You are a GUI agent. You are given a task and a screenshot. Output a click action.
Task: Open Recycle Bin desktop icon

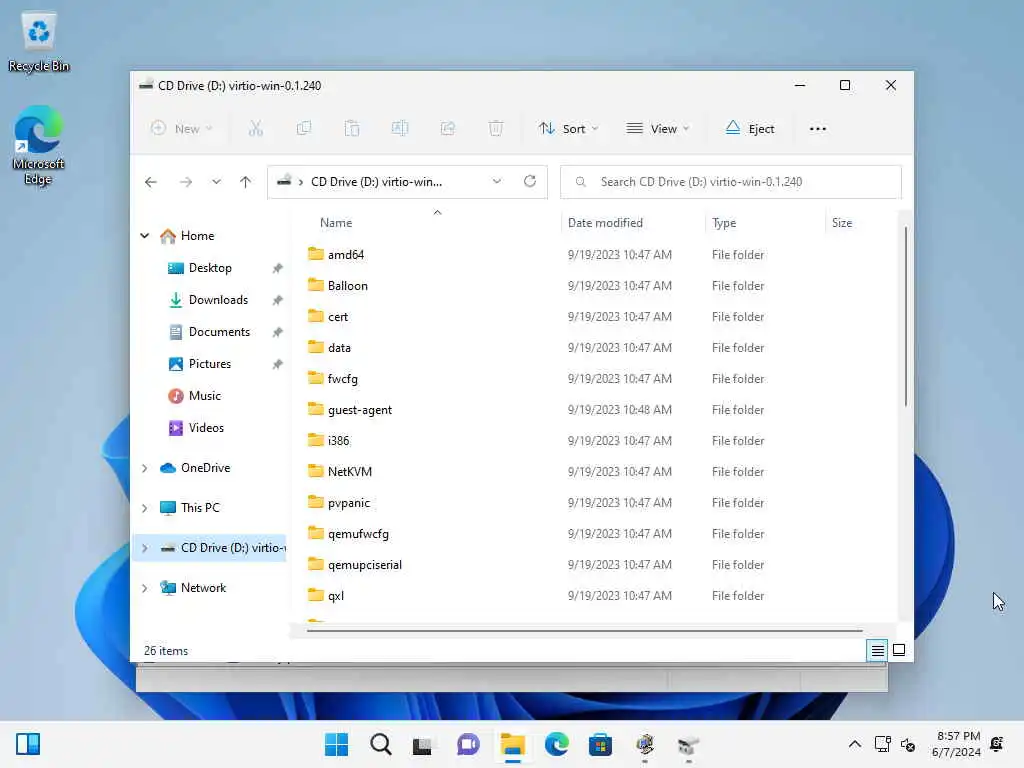[x=39, y=42]
